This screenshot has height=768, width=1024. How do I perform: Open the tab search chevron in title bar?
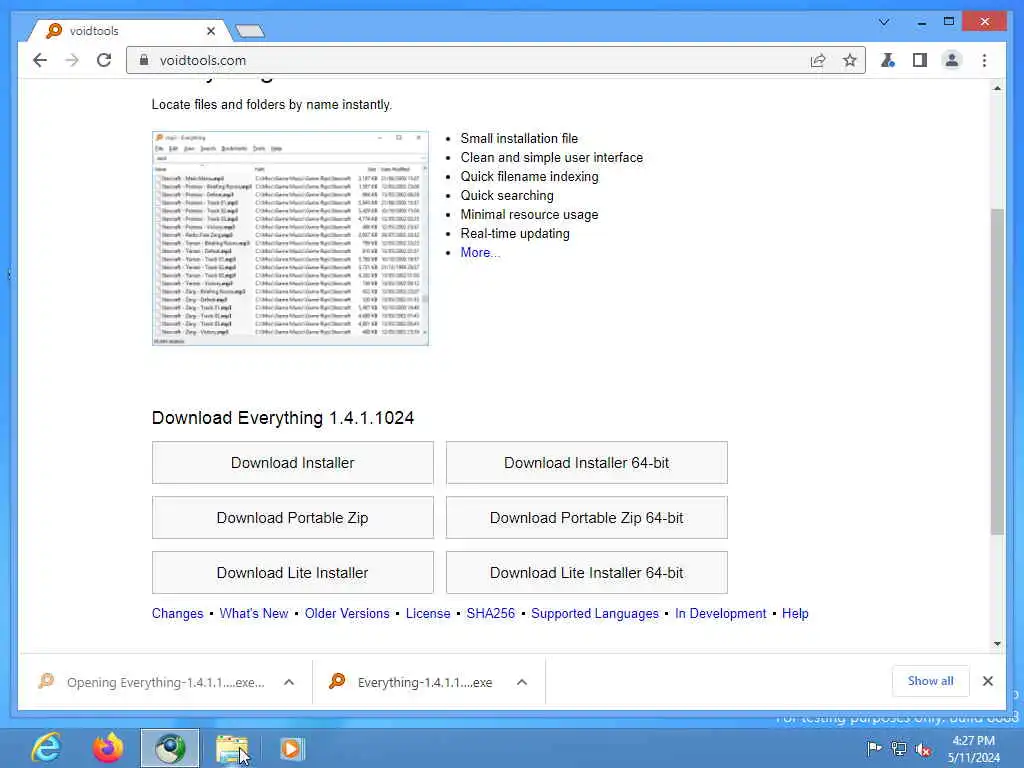(884, 22)
